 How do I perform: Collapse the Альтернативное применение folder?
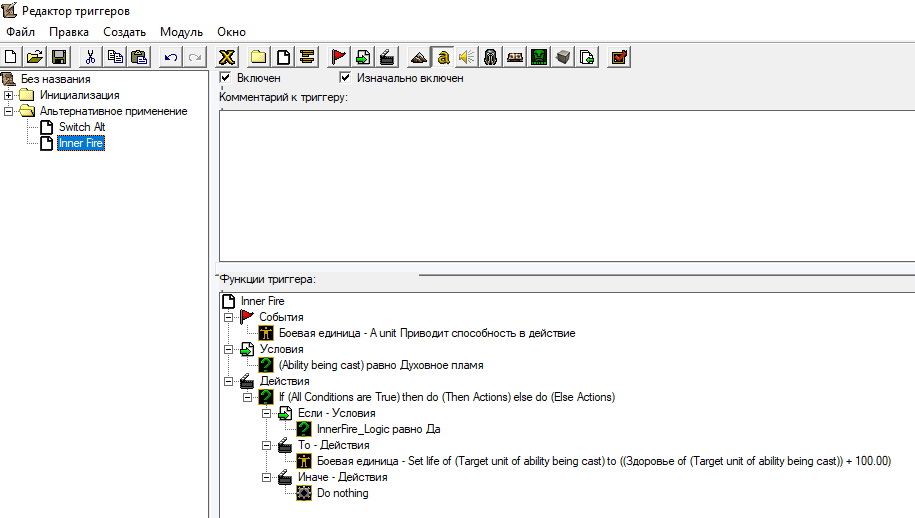click(8, 111)
